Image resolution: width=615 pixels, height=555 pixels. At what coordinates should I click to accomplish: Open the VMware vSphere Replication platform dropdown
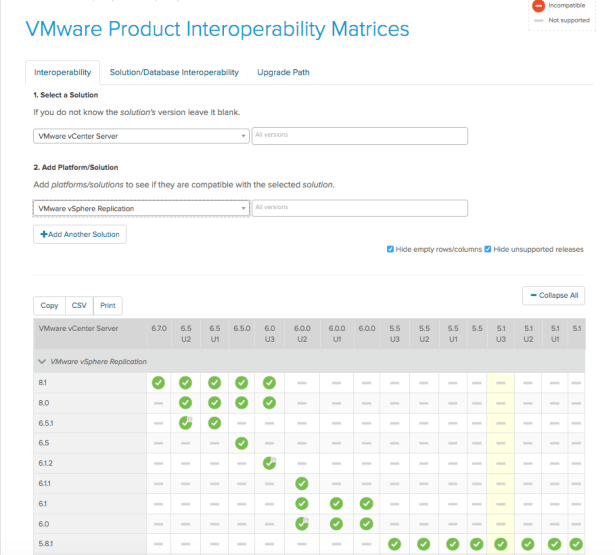[x=140, y=208]
